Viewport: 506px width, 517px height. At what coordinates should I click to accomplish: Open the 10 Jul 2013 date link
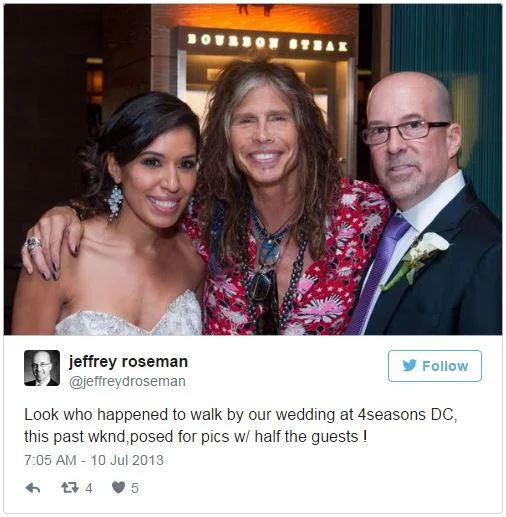[127, 460]
